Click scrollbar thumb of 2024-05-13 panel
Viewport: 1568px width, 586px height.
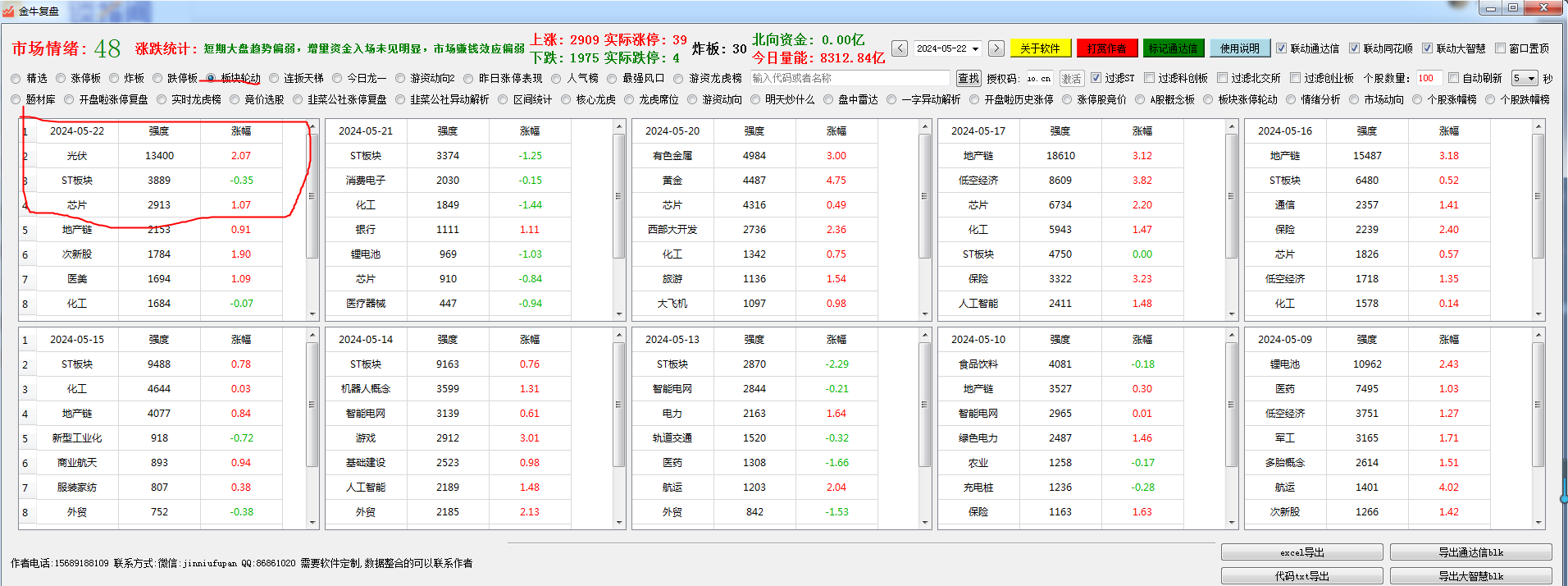pyautogui.click(x=925, y=405)
